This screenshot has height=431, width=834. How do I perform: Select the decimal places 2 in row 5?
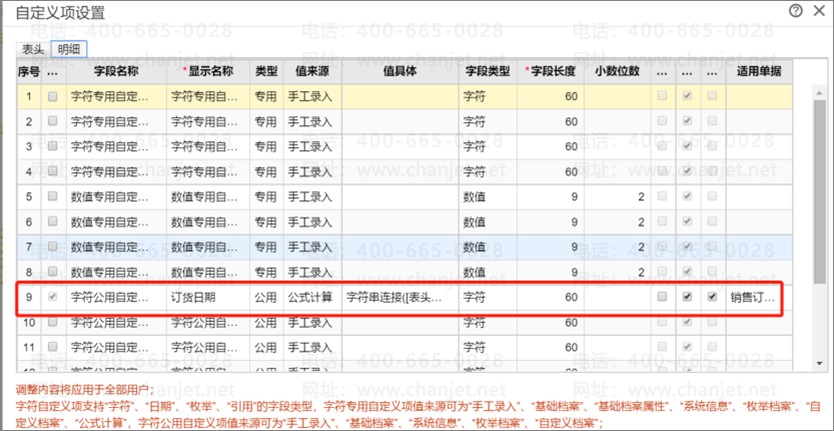[x=618, y=197]
